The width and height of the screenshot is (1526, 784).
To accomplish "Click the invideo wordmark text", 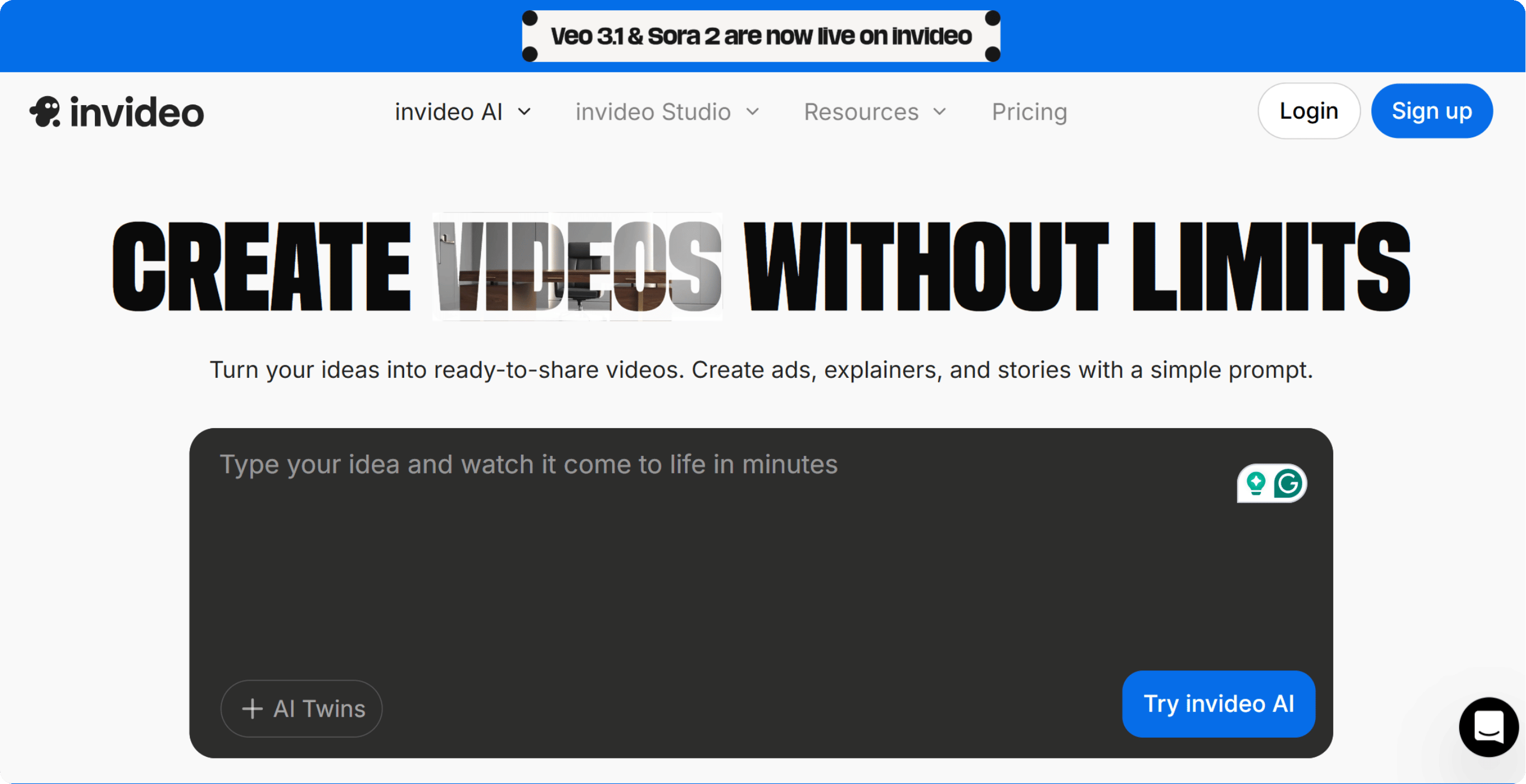I will tap(137, 112).
